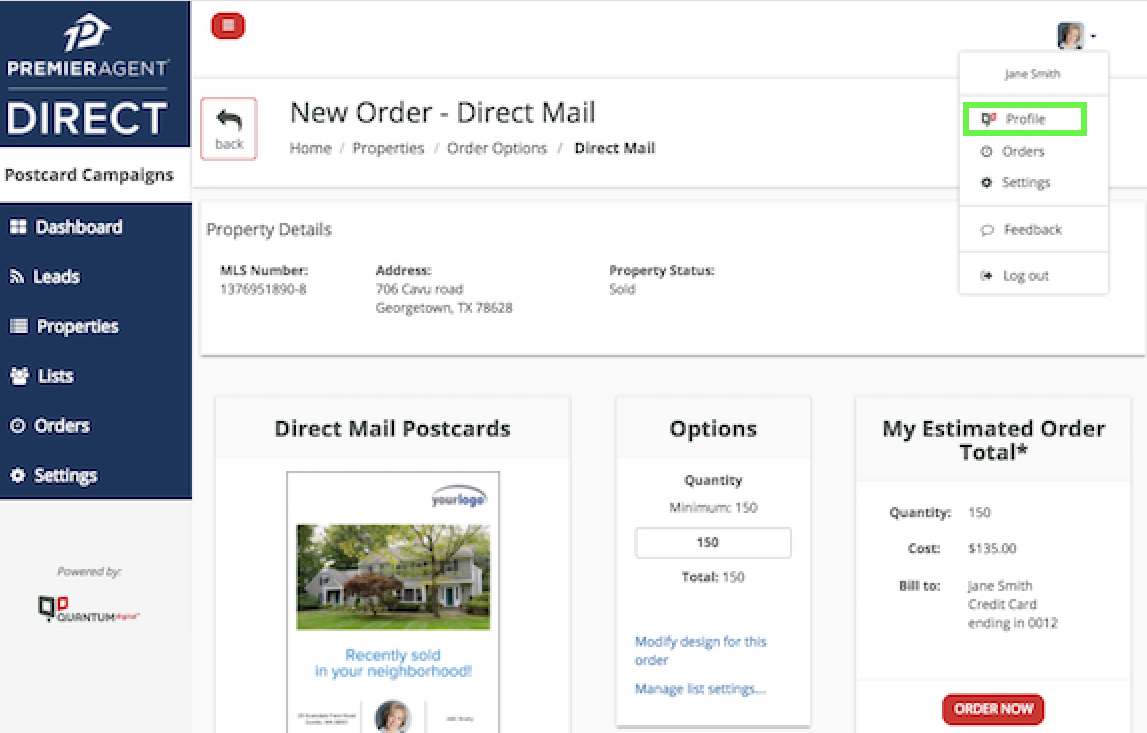Screen dimensions: 1147x733
Task: Open Orders in the sidebar
Action: click(x=61, y=426)
